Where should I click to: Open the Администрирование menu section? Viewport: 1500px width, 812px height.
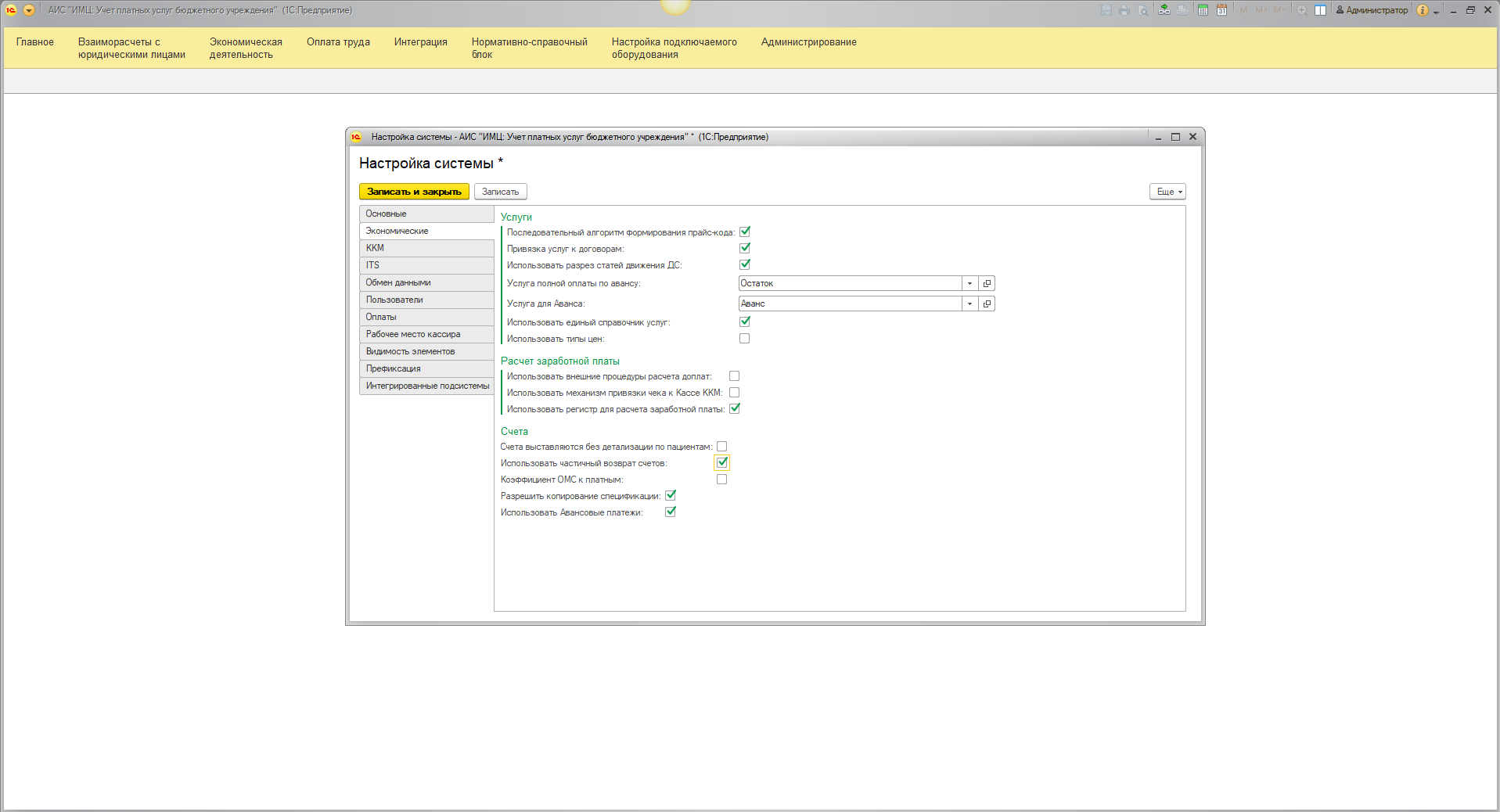coord(808,42)
